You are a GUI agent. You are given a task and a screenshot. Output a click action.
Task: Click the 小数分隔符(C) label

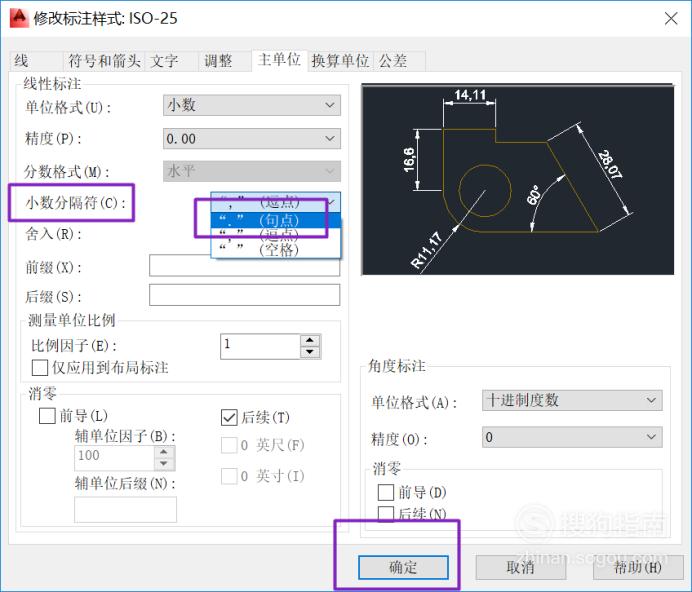(75, 203)
